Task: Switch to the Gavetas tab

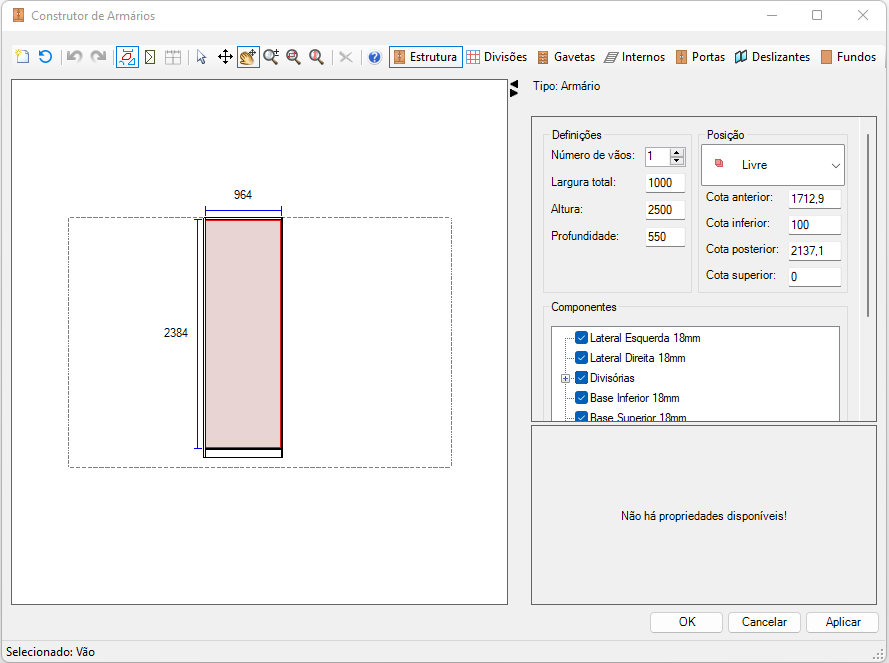Action: click(x=566, y=57)
